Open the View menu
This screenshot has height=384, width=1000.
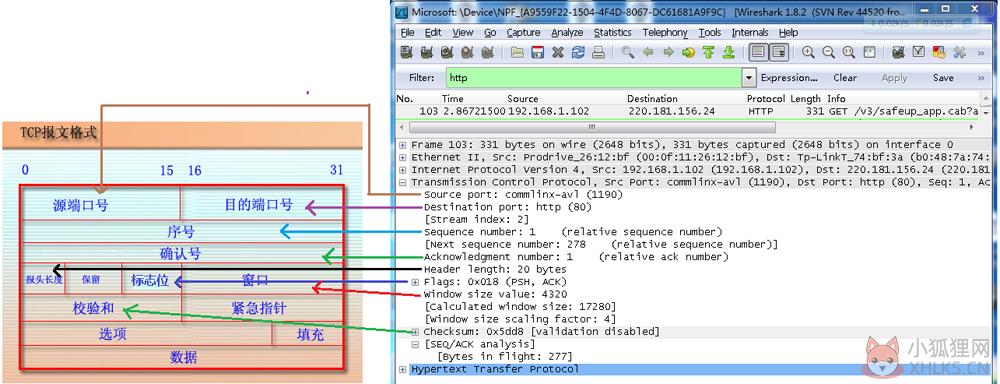[463, 33]
